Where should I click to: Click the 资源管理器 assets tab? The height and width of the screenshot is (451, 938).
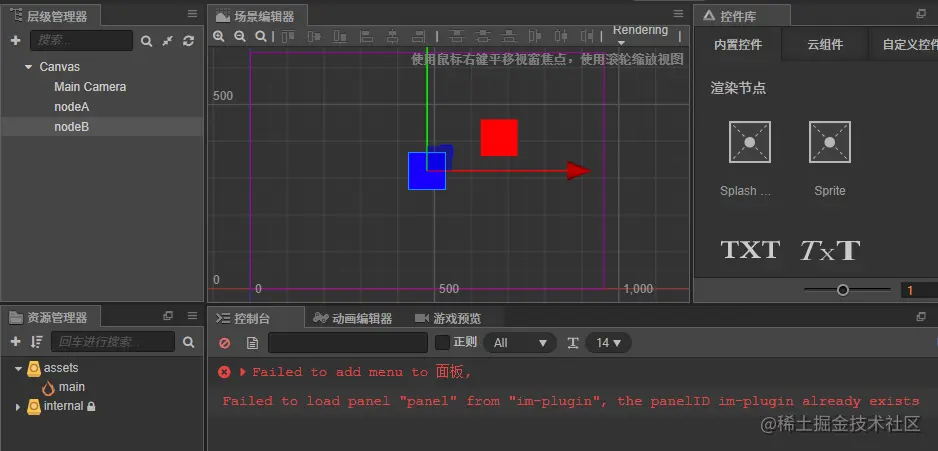pos(50,317)
